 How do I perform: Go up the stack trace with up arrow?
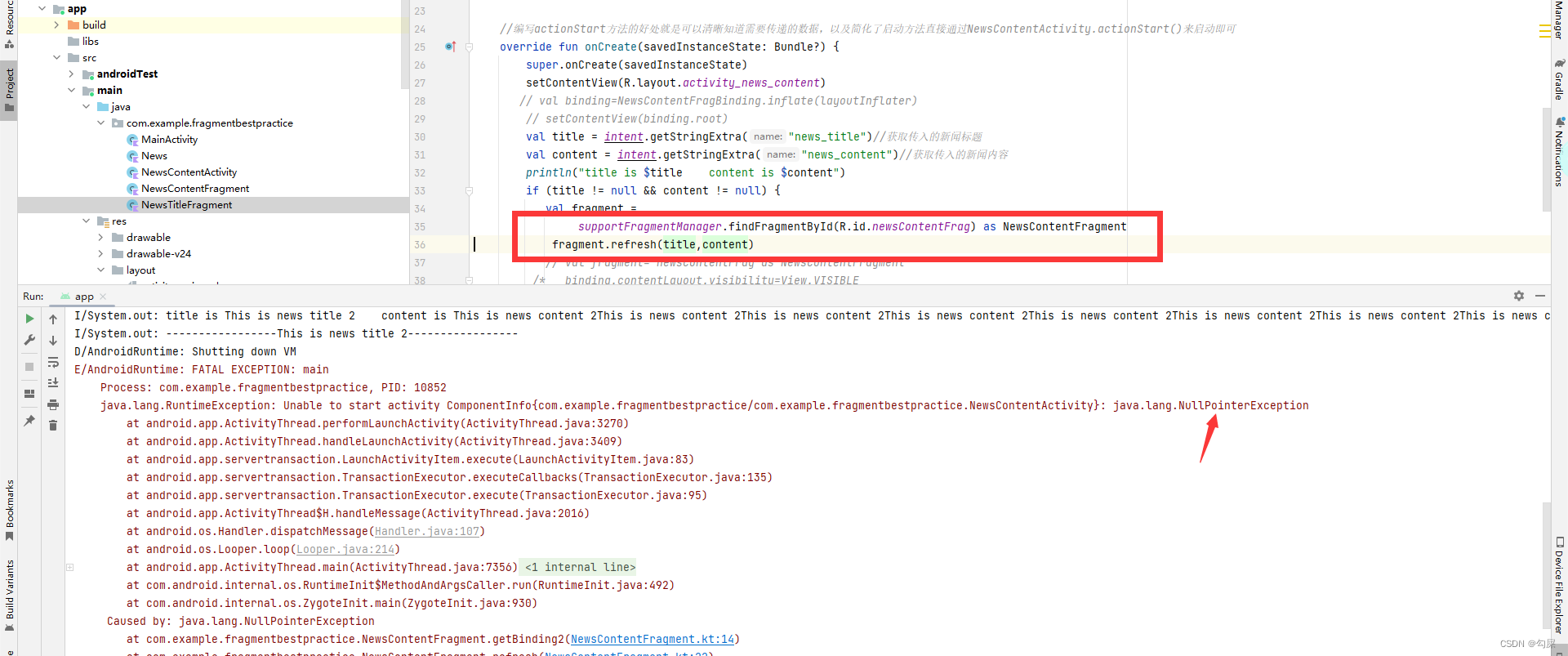pyautogui.click(x=53, y=319)
